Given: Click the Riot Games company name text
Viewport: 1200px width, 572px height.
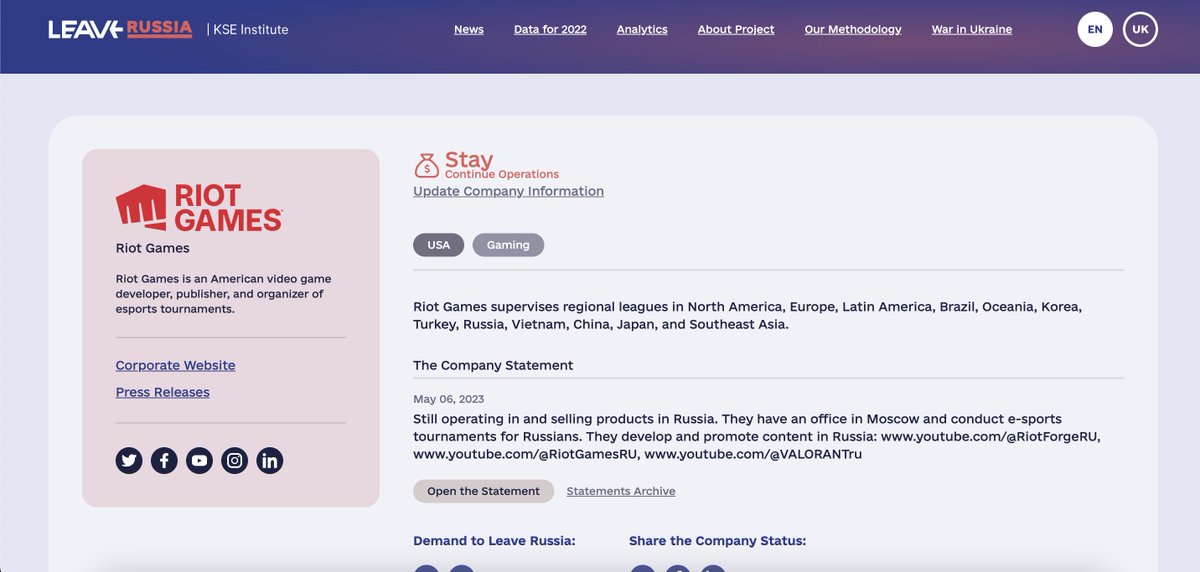Looking at the screenshot, I should [x=153, y=248].
